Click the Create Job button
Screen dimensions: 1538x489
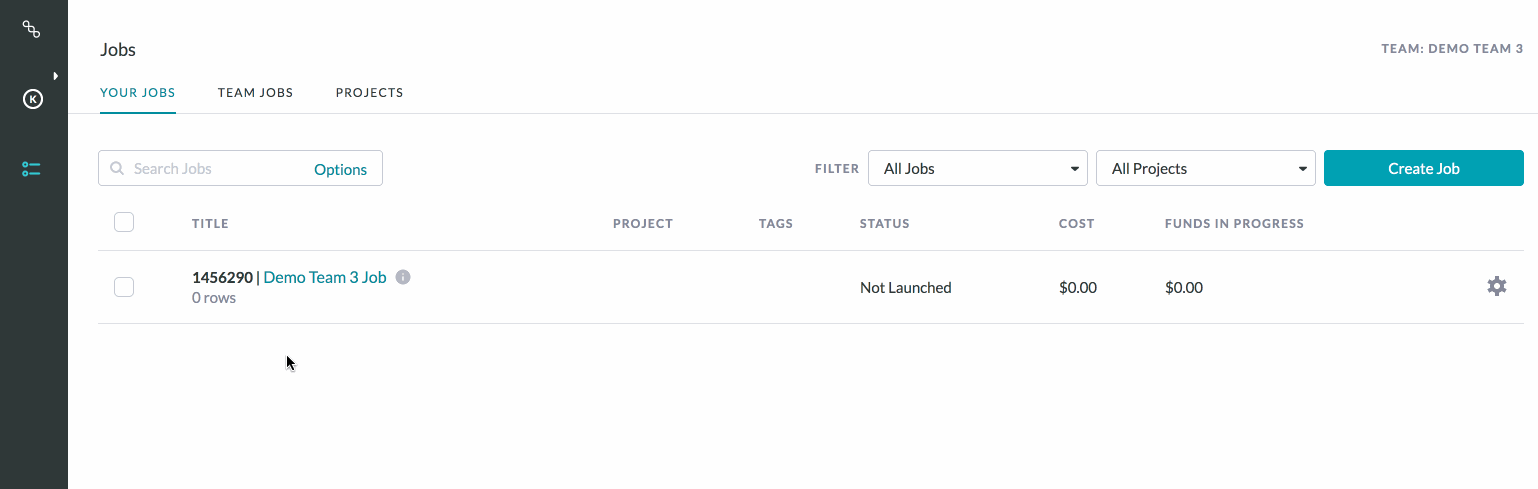tap(1424, 168)
